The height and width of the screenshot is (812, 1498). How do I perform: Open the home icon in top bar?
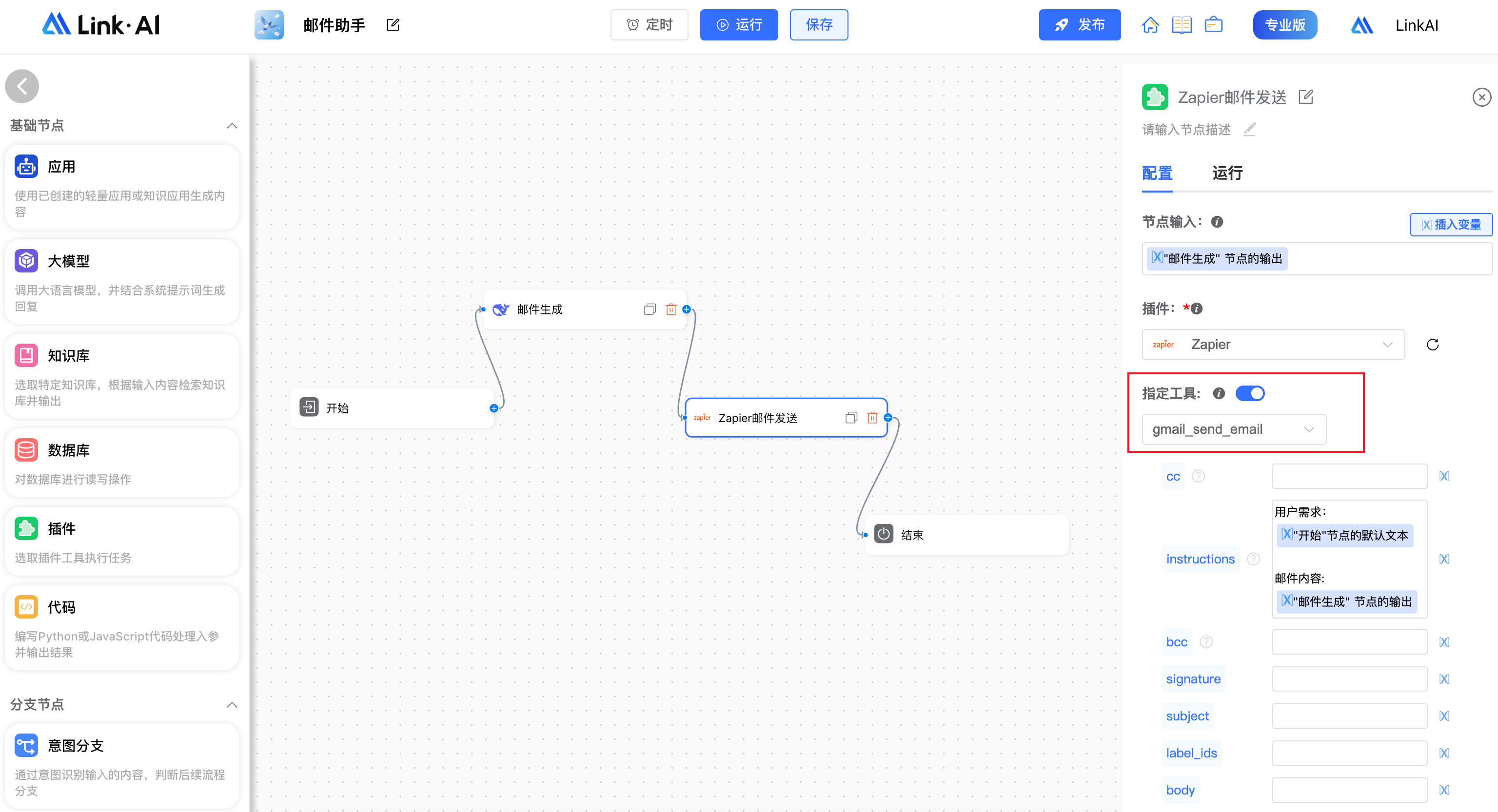click(1150, 25)
